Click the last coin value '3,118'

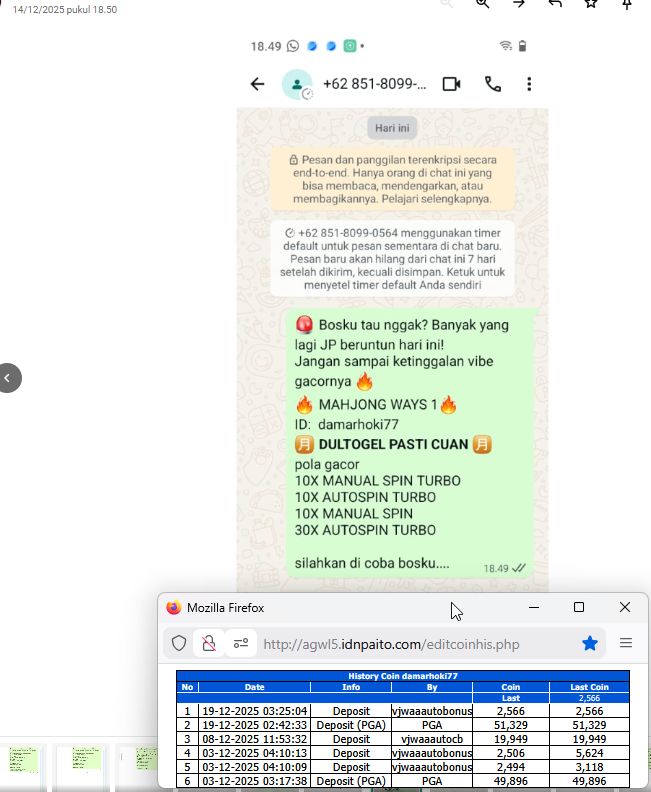pos(589,767)
